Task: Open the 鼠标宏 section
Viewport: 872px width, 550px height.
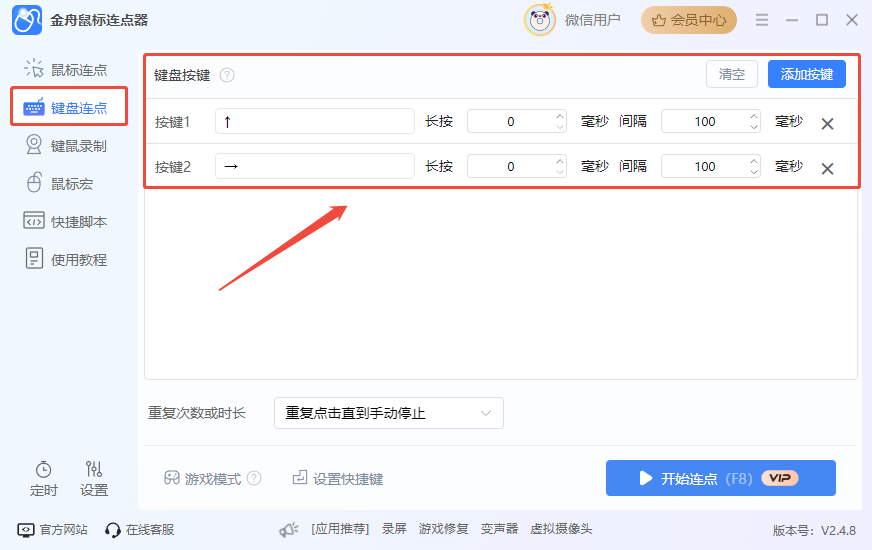Action: (x=60, y=184)
